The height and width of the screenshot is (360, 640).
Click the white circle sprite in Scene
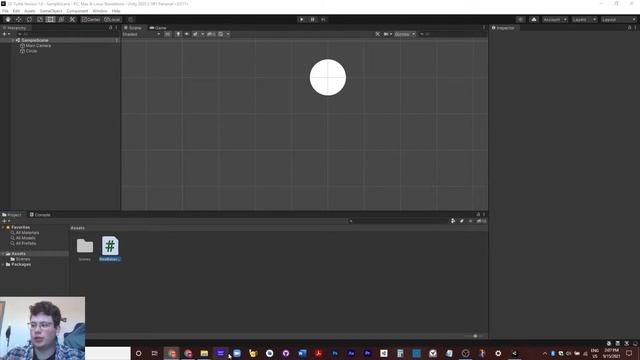328,77
